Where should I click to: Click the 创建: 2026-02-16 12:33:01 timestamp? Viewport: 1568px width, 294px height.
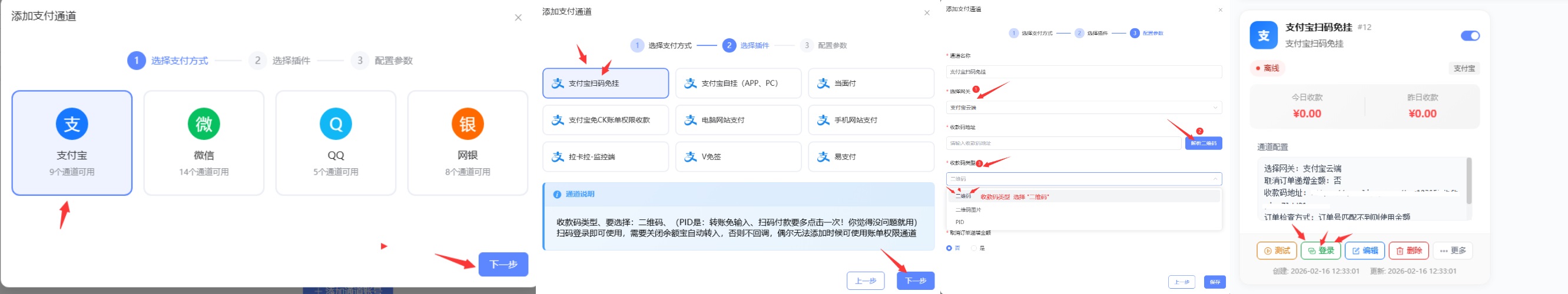(1315, 272)
